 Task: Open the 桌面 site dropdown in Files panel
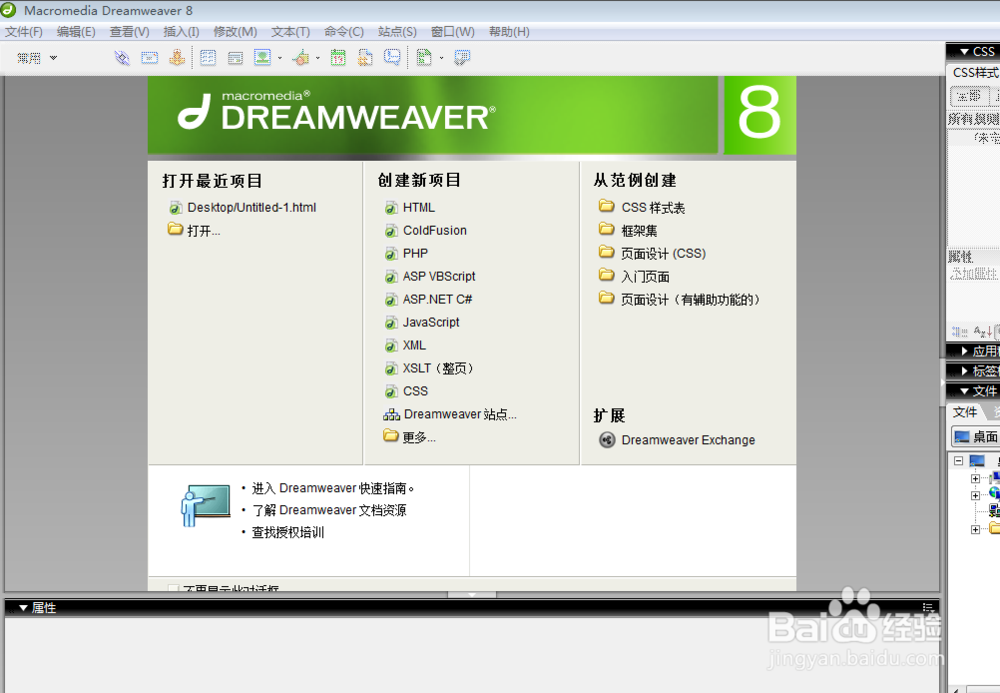coord(976,437)
